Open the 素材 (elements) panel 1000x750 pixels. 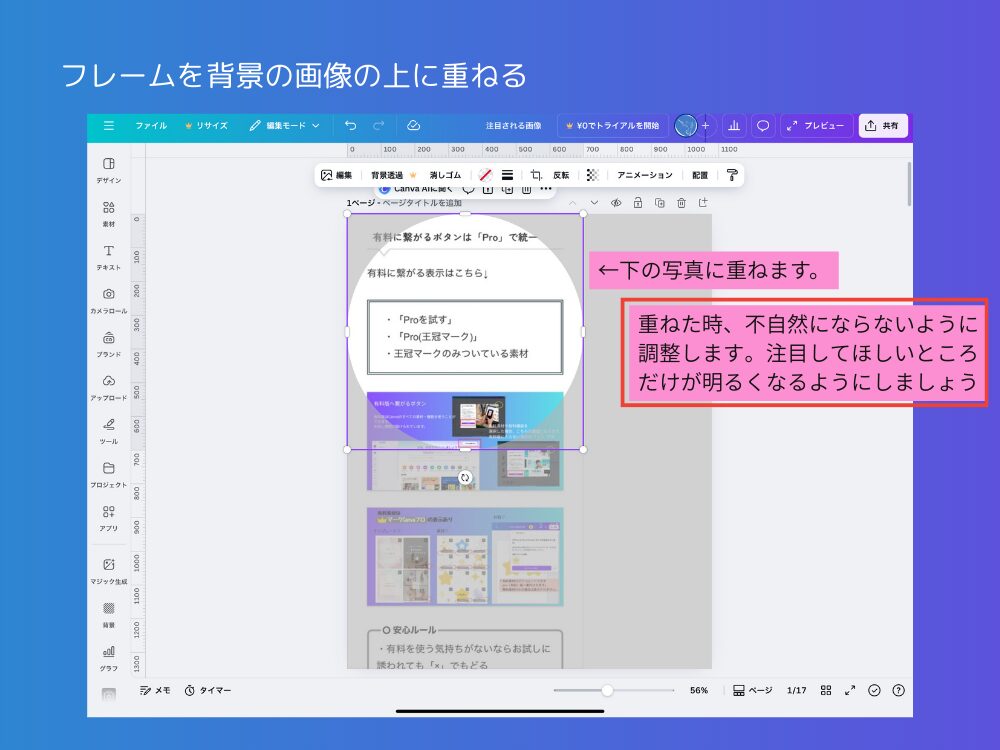[x=110, y=210]
